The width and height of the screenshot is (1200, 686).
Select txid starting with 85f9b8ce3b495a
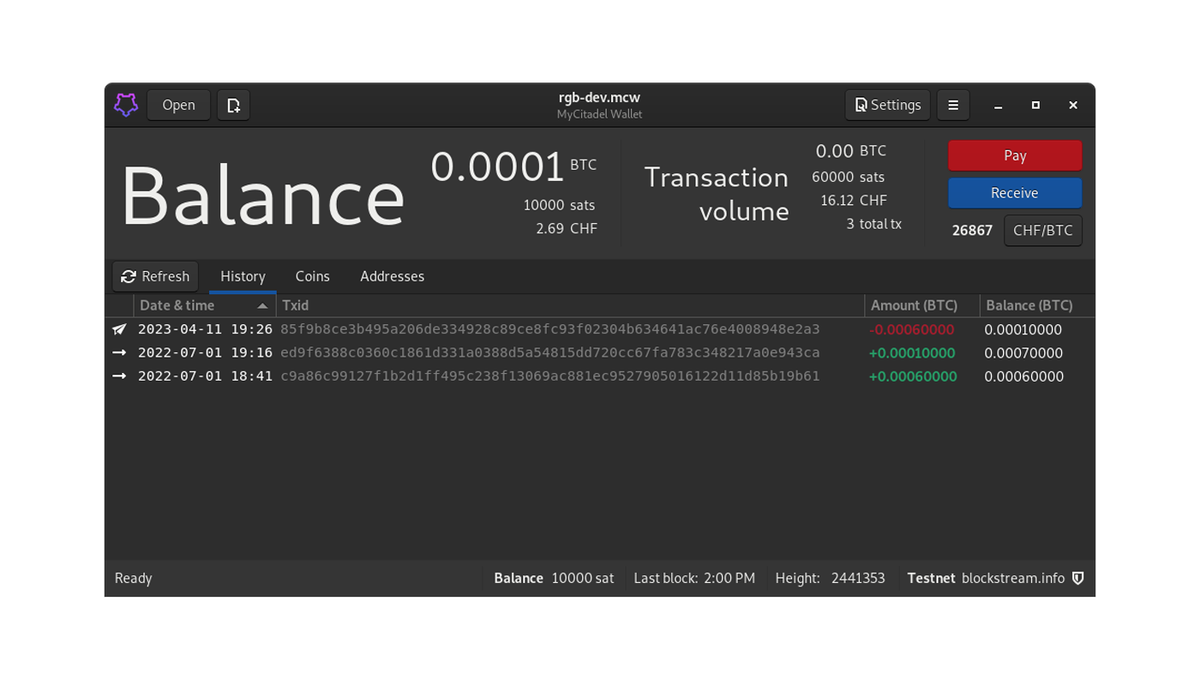[550, 329]
